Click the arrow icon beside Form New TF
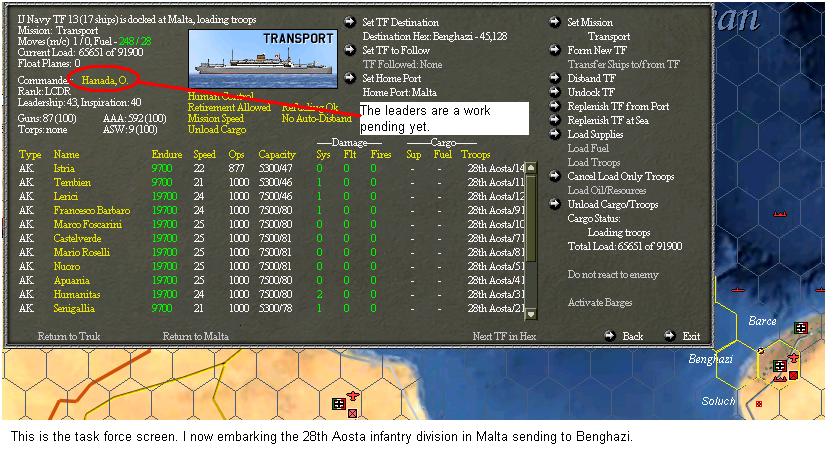This screenshot has width=835, height=453. [x=555, y=50]
